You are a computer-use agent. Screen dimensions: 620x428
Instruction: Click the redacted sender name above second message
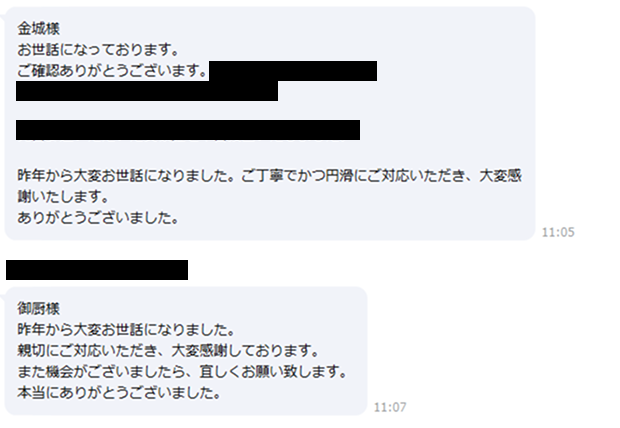(x=97, y=270)
